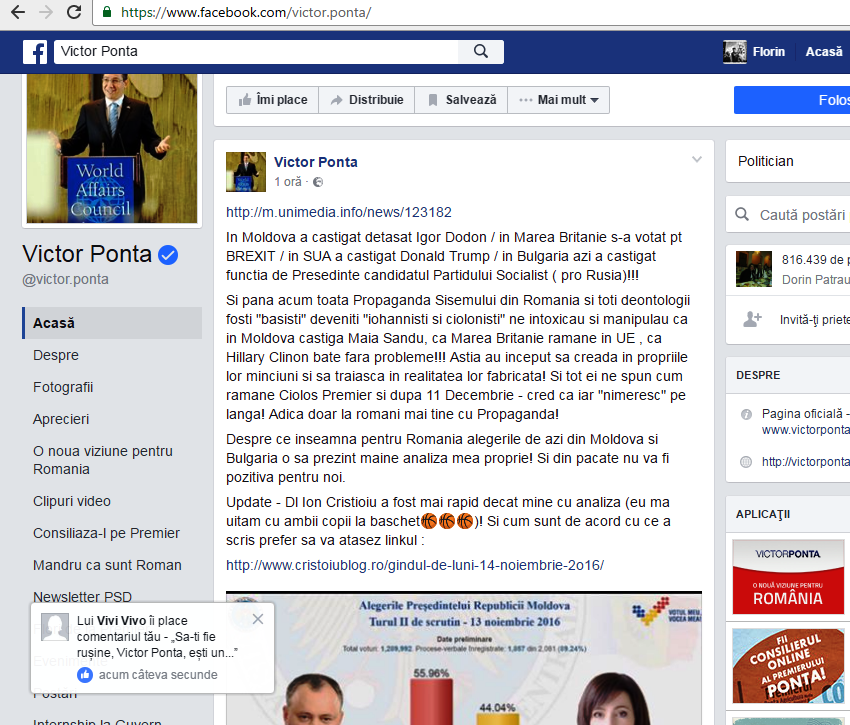Click the invite friends person icon
The height and width of the screenshot is (725, 850).
click(752, 319)
